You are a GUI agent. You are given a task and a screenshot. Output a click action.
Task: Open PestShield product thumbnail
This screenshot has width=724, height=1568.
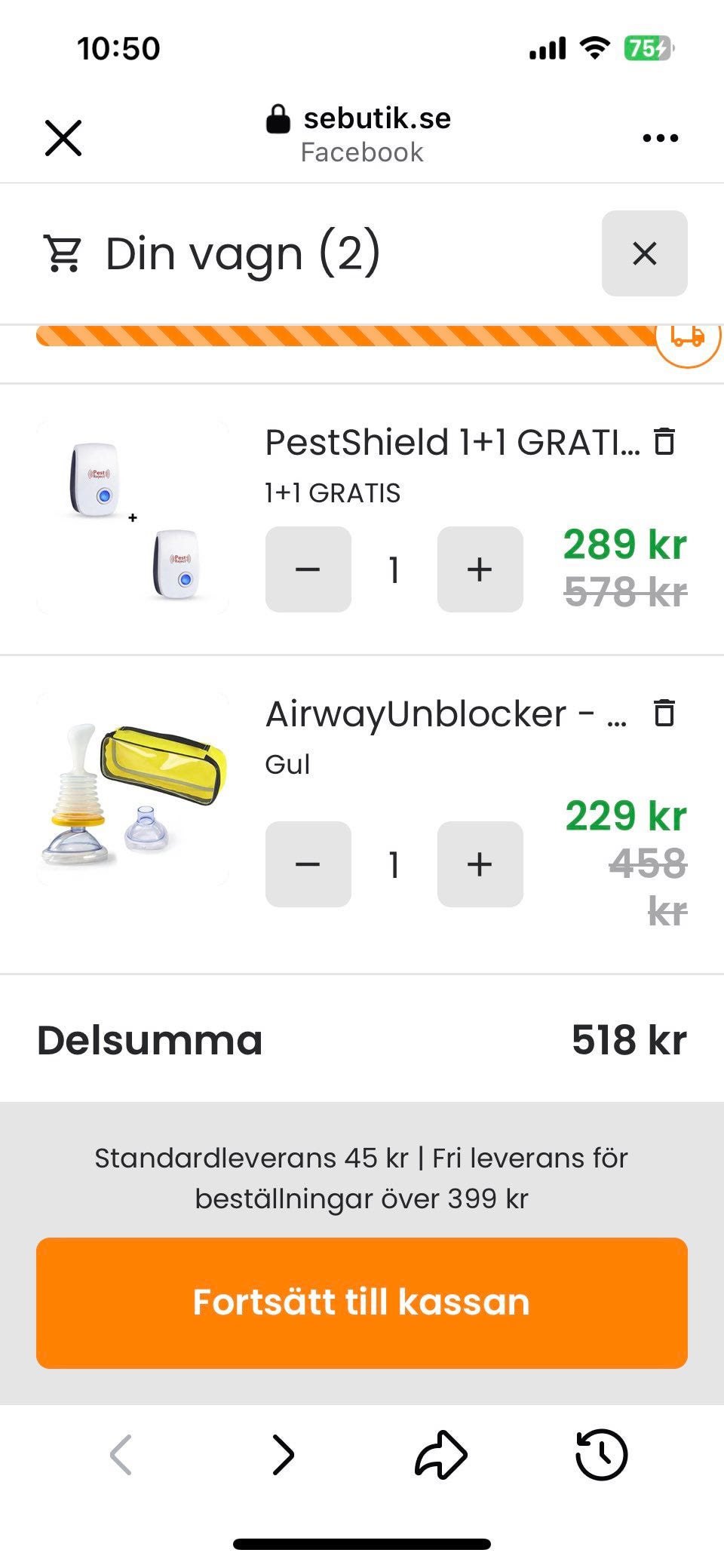pos(133,517)
